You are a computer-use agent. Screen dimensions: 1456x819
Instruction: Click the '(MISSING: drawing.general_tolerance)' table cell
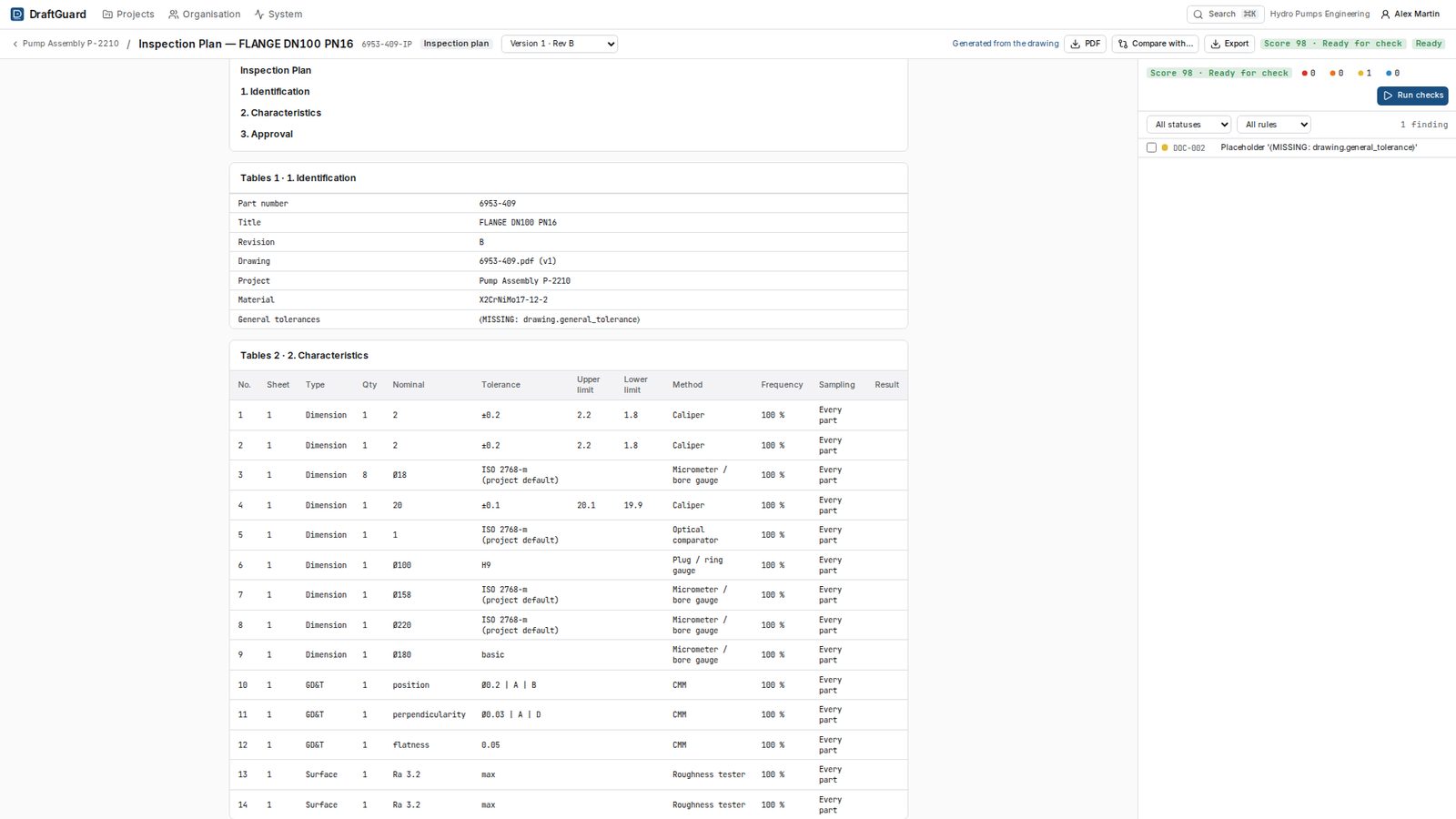560,319
